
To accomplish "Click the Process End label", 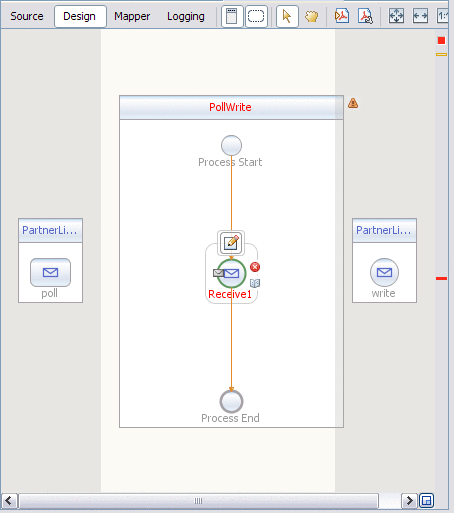I will coord(230,418).
